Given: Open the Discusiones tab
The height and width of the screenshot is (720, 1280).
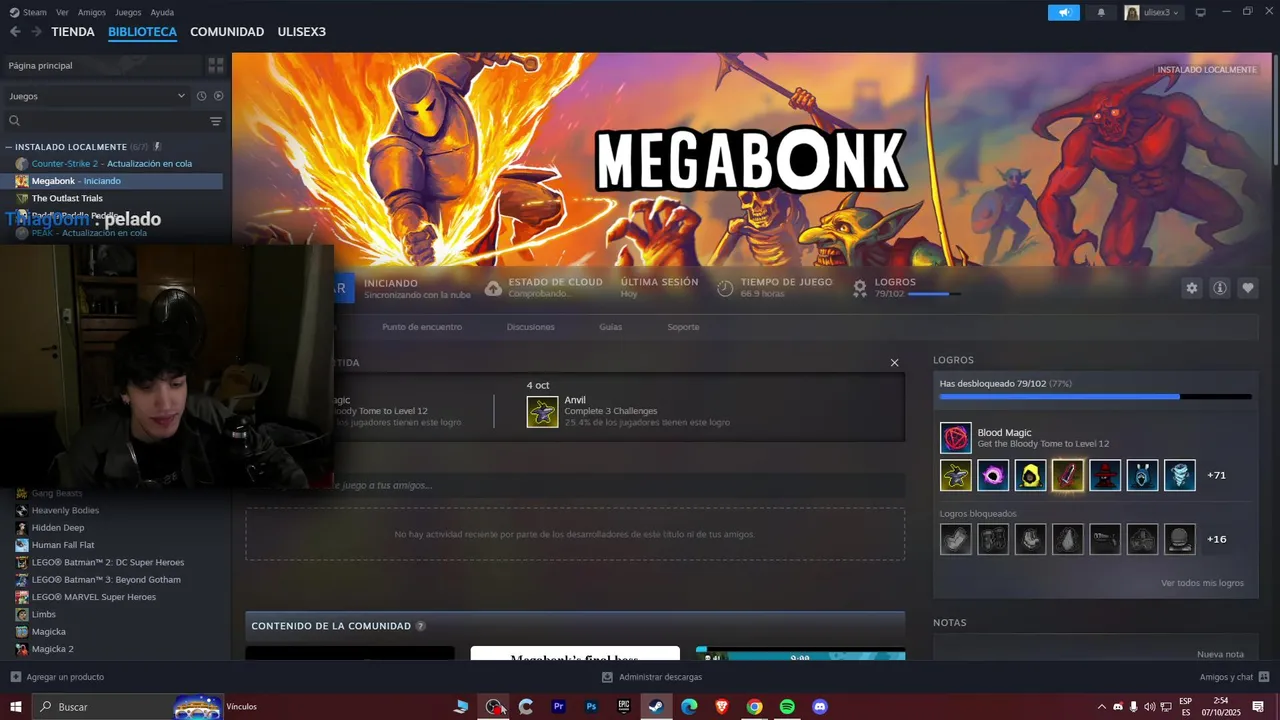Looking at the screenshot, I should click(530, 327).
